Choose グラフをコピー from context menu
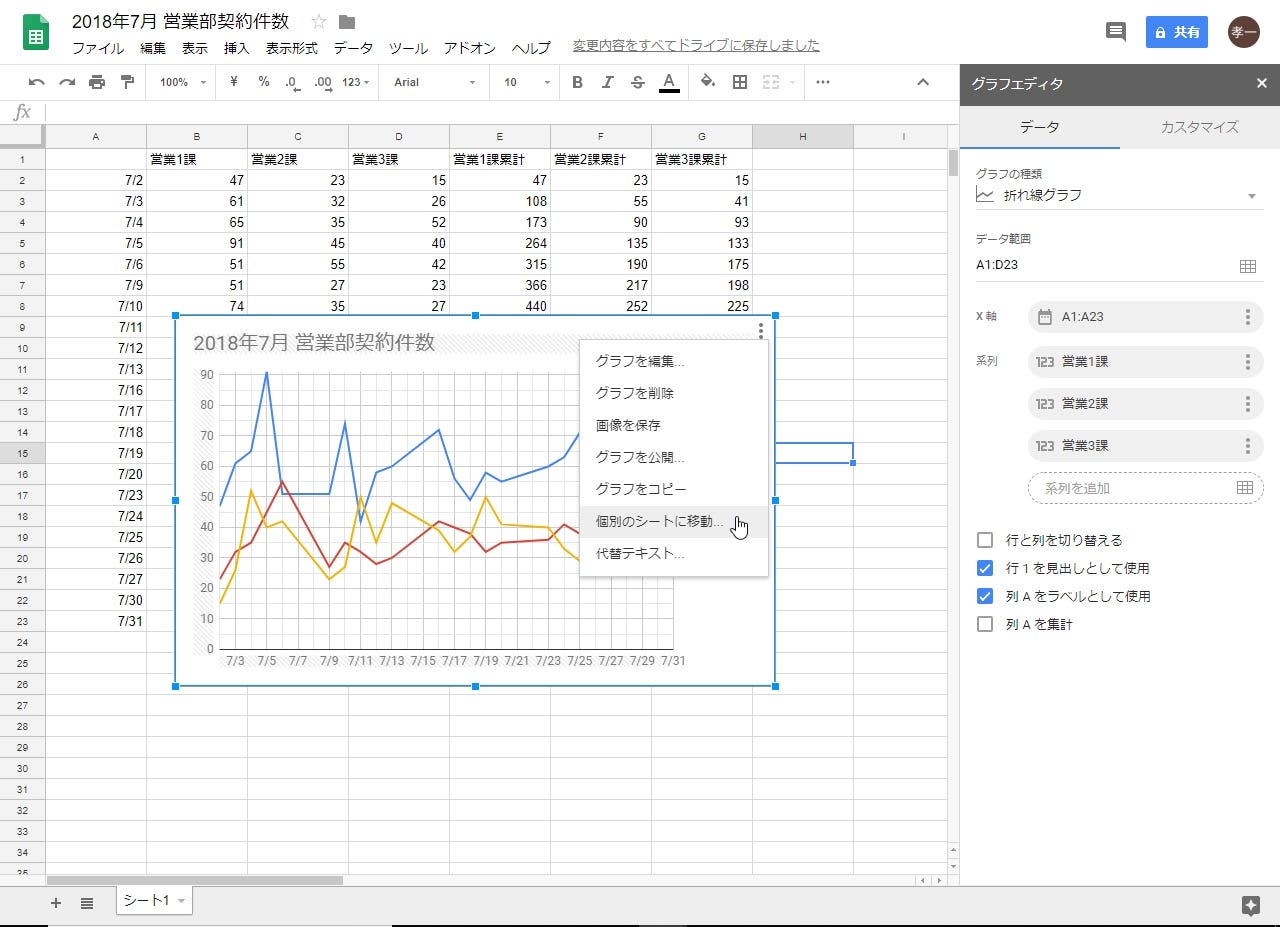Image resolution: width=1280 pixels, height=927 pixels. (674, 489)
